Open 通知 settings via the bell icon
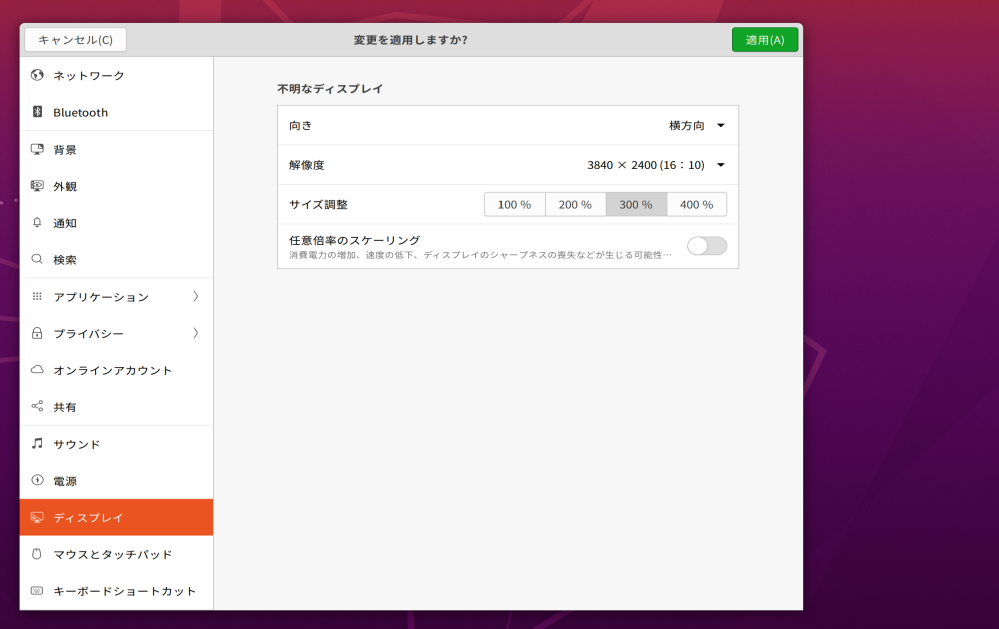Viewport: 999px width, 629px height. pyautogui.click(x=37, y=223)
